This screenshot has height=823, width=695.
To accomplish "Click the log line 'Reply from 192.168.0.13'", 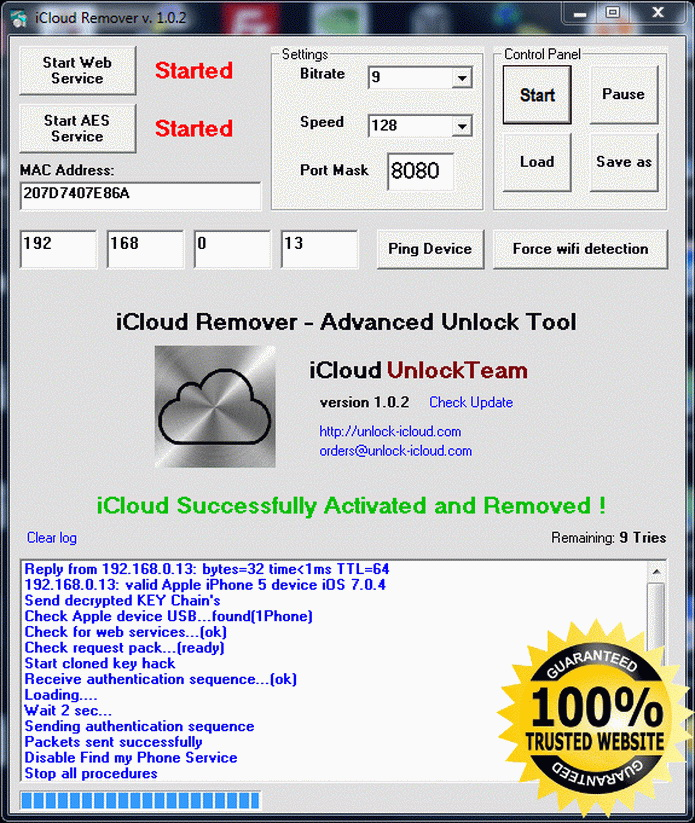I will (x=207, y=569).
